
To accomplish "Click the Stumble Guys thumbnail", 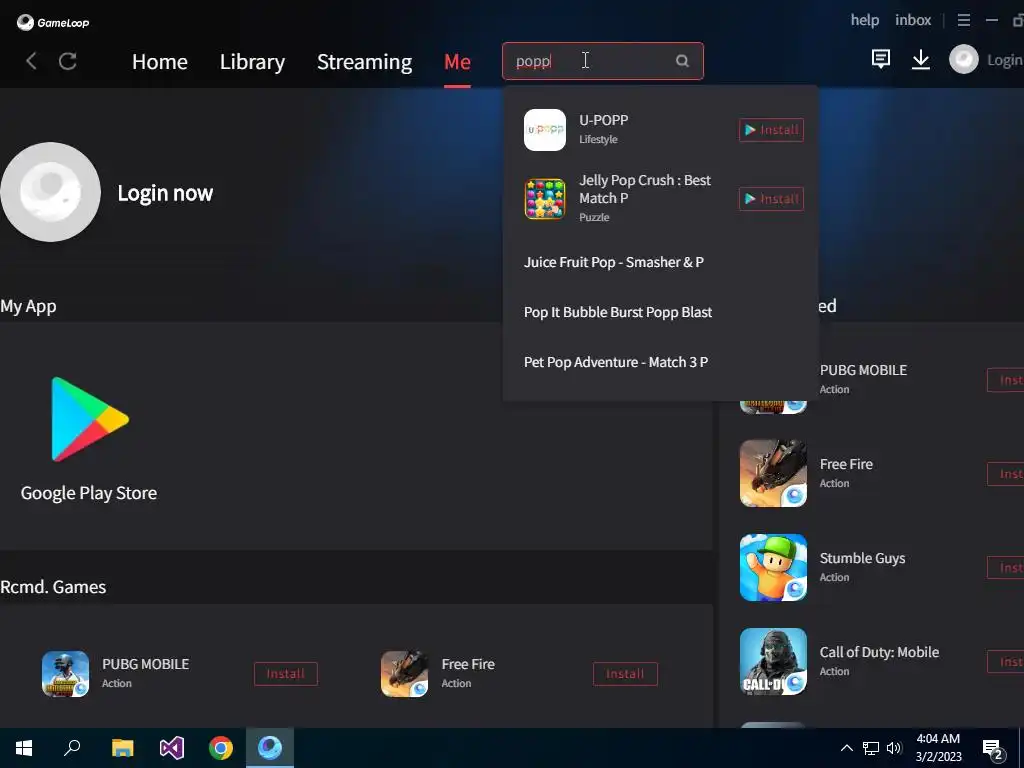I will [x=773, y=568].
